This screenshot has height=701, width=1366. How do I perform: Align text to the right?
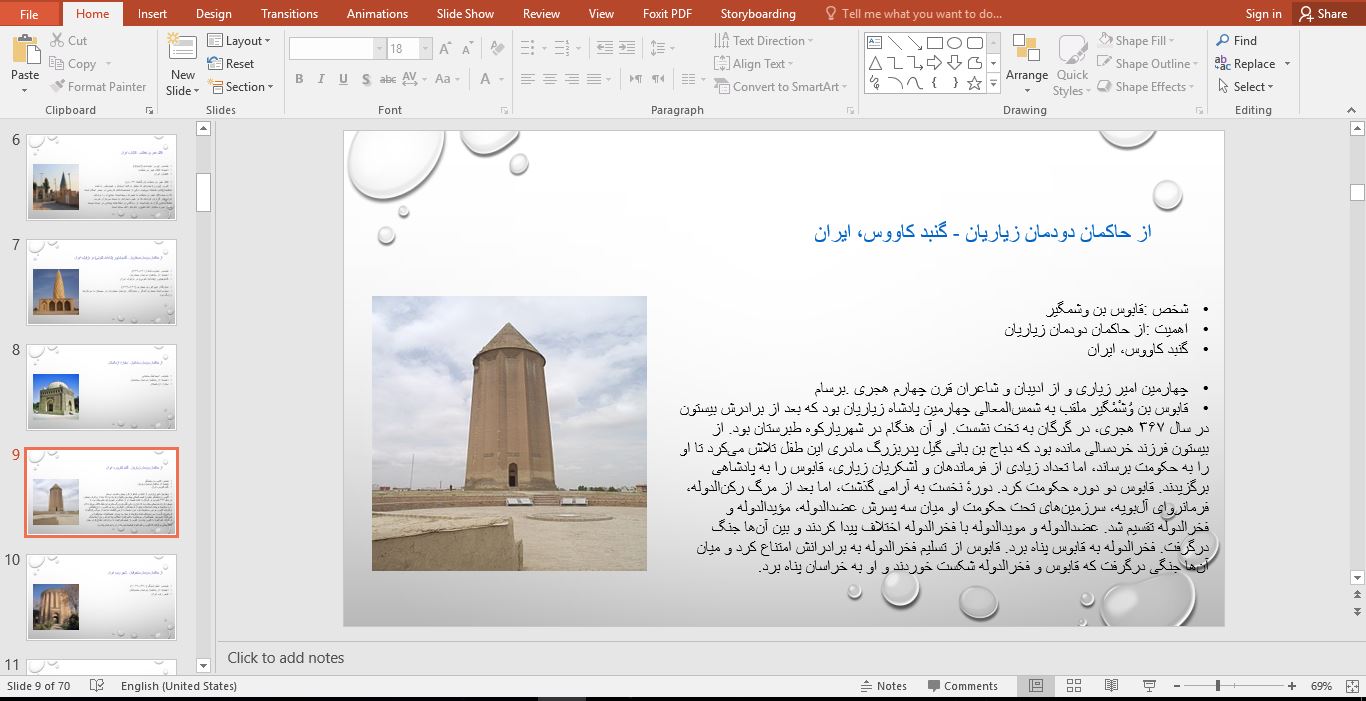(573, 79)
